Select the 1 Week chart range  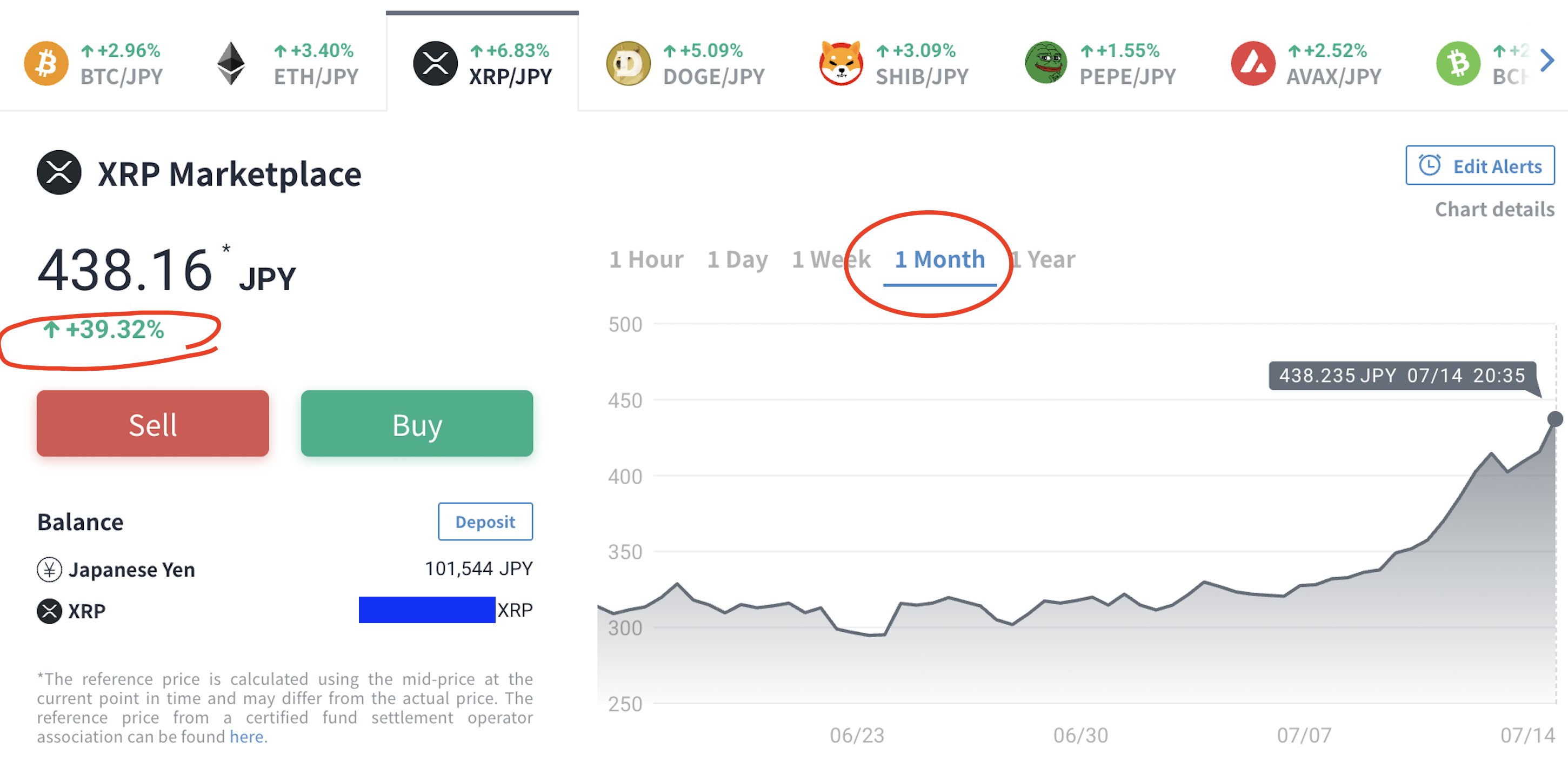pos(830,260)
